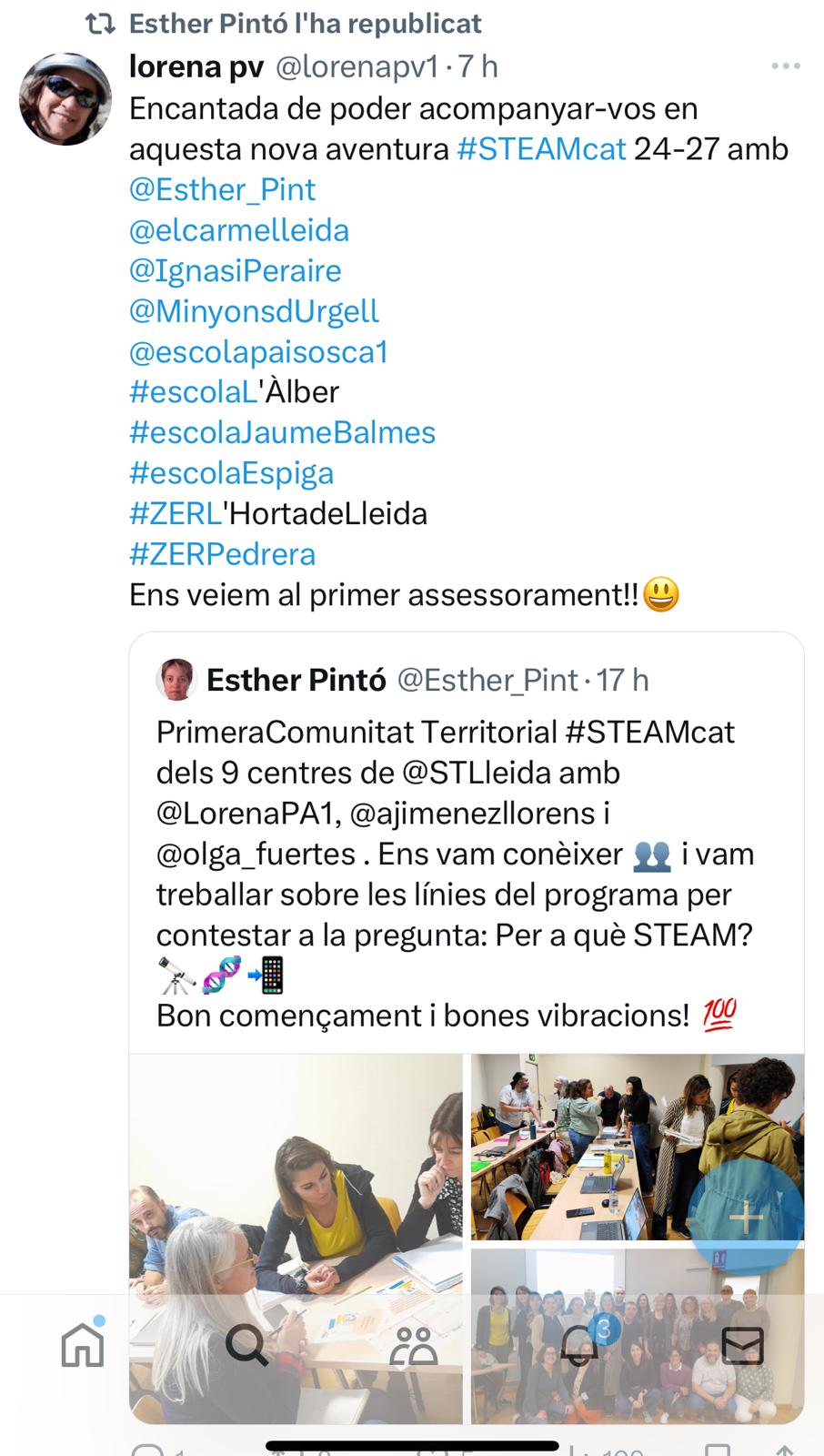Open the 'Esther Pintó l'ha republicat' label
The image size is (824, 1456).
[x=305, y=24]
